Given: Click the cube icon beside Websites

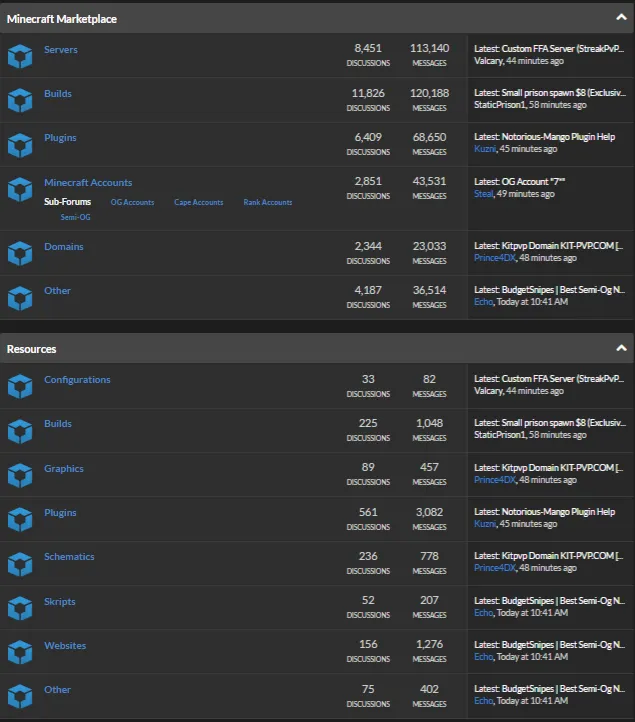Looking at the screenshot, I should click(x=20, y=652).
